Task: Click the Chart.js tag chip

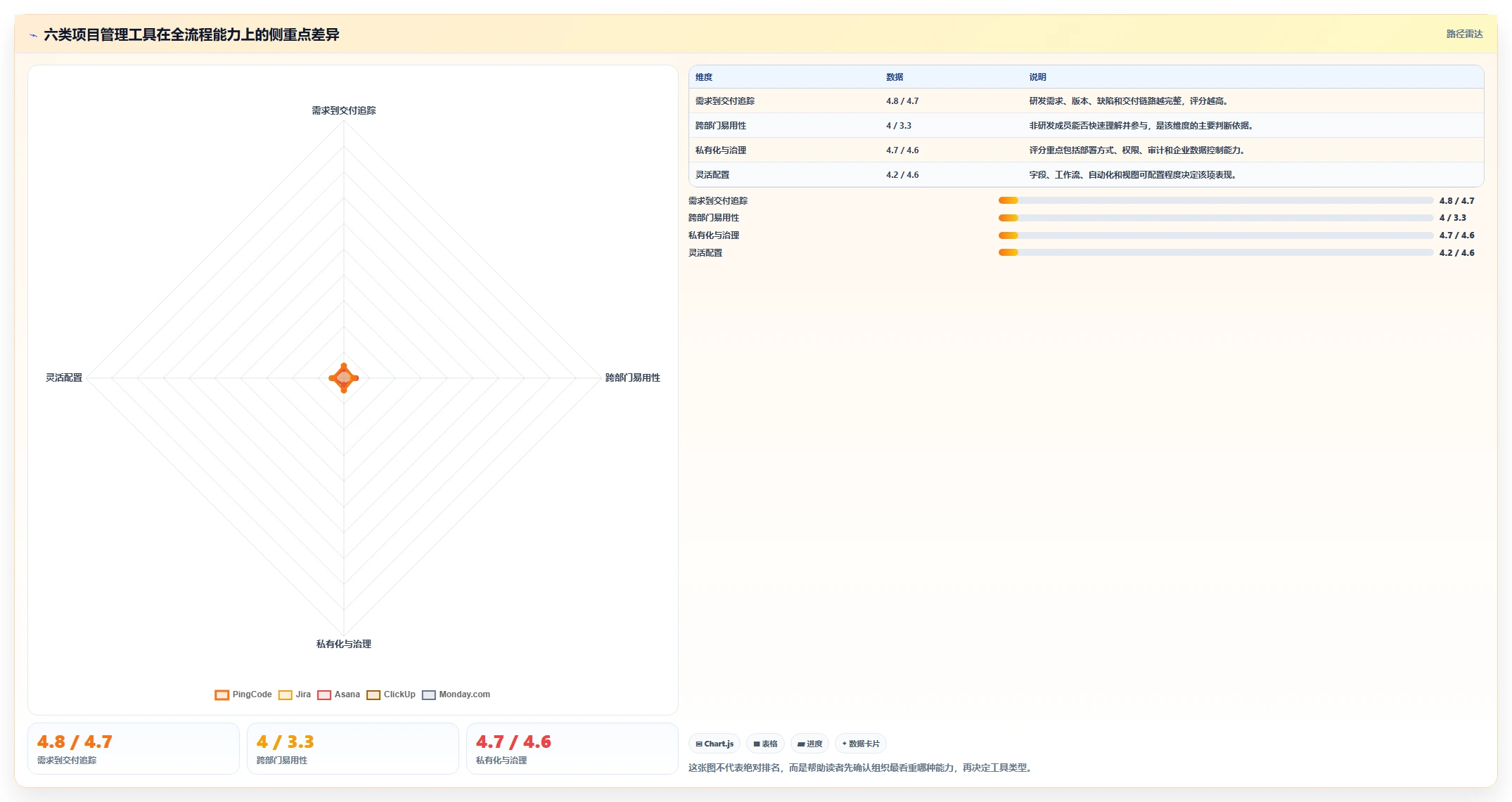Action: coord(715,744)
